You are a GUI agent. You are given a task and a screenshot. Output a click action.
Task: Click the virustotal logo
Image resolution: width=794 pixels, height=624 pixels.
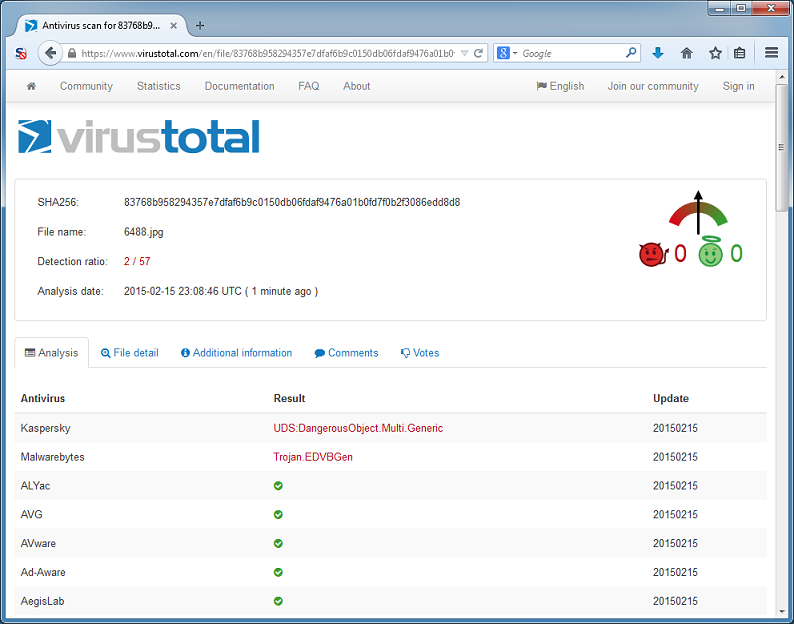click(x=139, y=137)
